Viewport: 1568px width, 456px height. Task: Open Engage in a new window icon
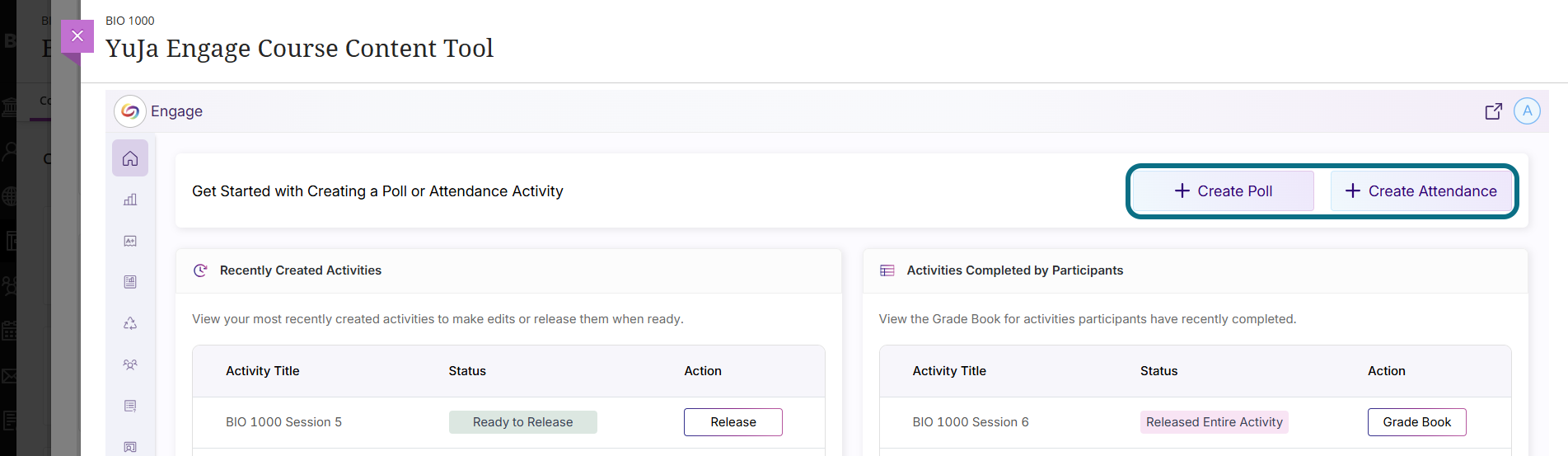click(1493, 111)
